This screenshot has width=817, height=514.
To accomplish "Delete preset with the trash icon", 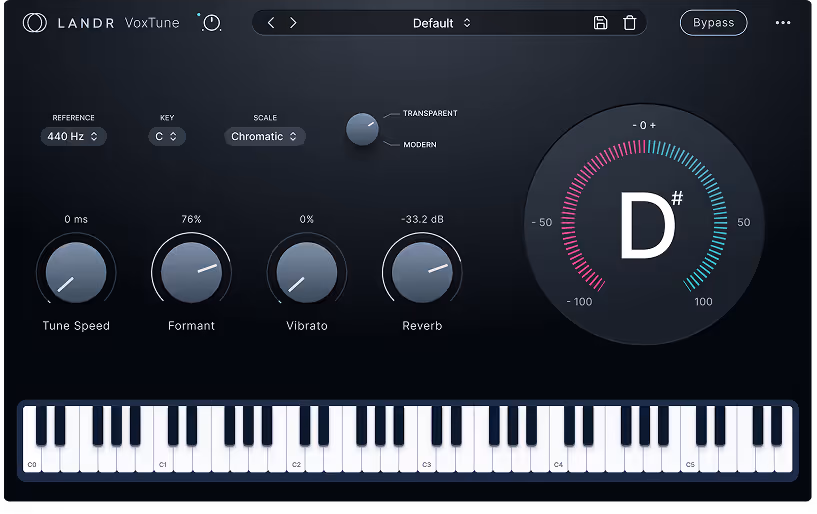I will pos(629,23).
